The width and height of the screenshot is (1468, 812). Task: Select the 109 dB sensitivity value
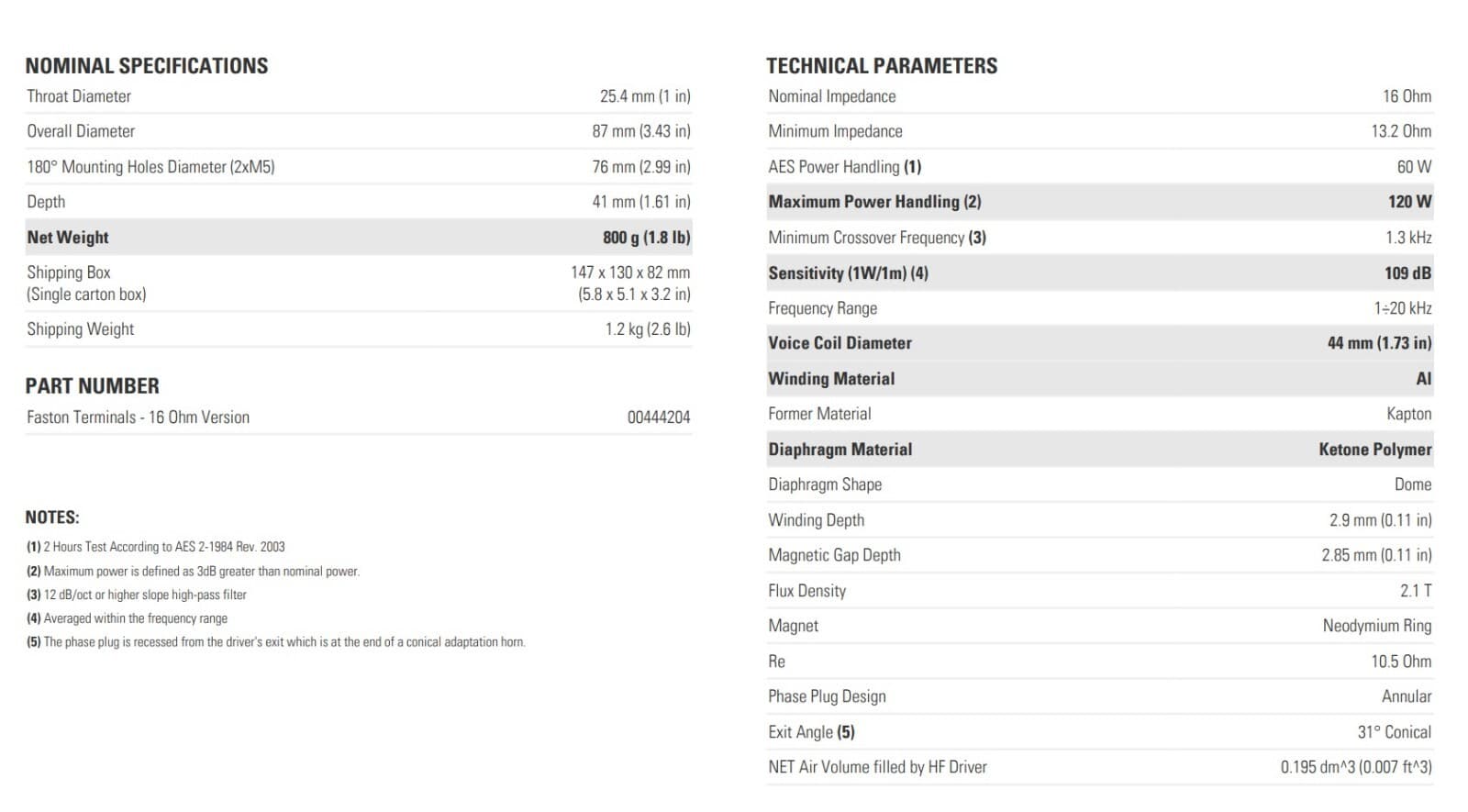pyautogui.click(x=1407, y=273)
